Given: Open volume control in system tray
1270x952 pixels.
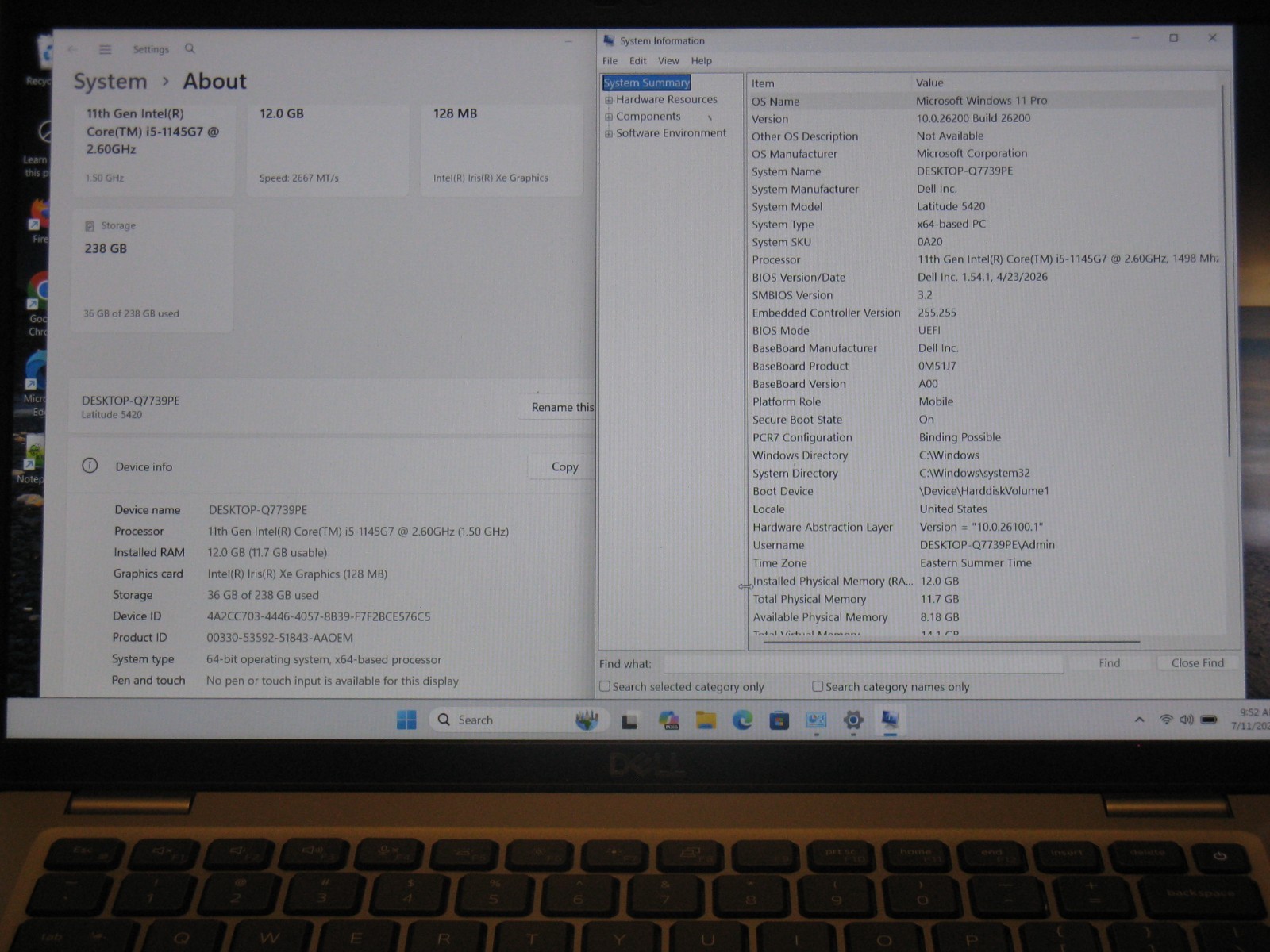Looking at the screenshot, I should 1187,720.
